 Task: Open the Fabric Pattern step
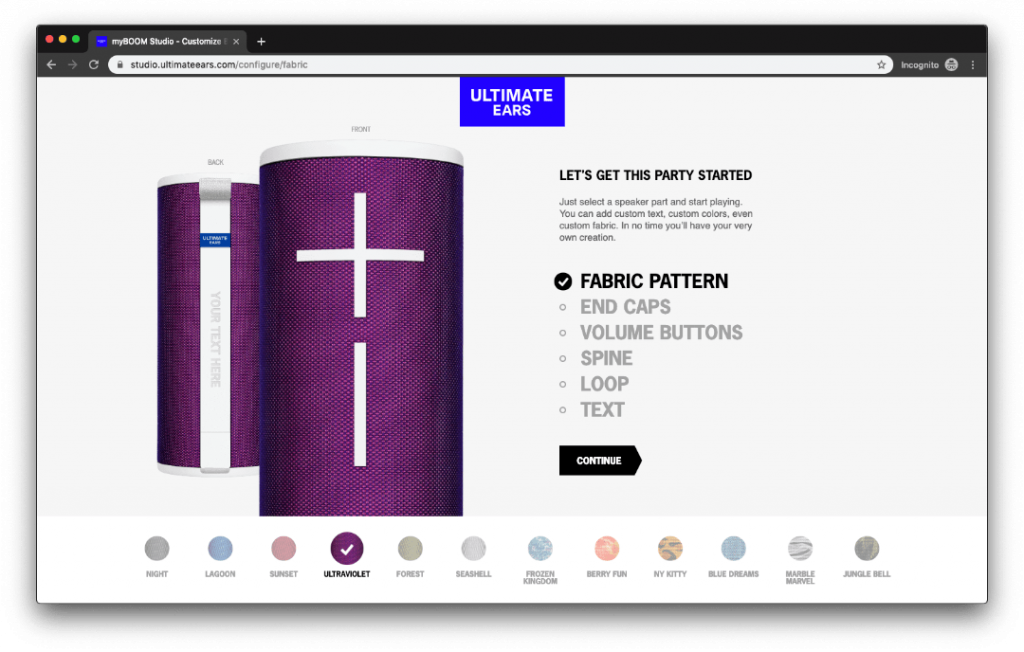pos(654,282)
